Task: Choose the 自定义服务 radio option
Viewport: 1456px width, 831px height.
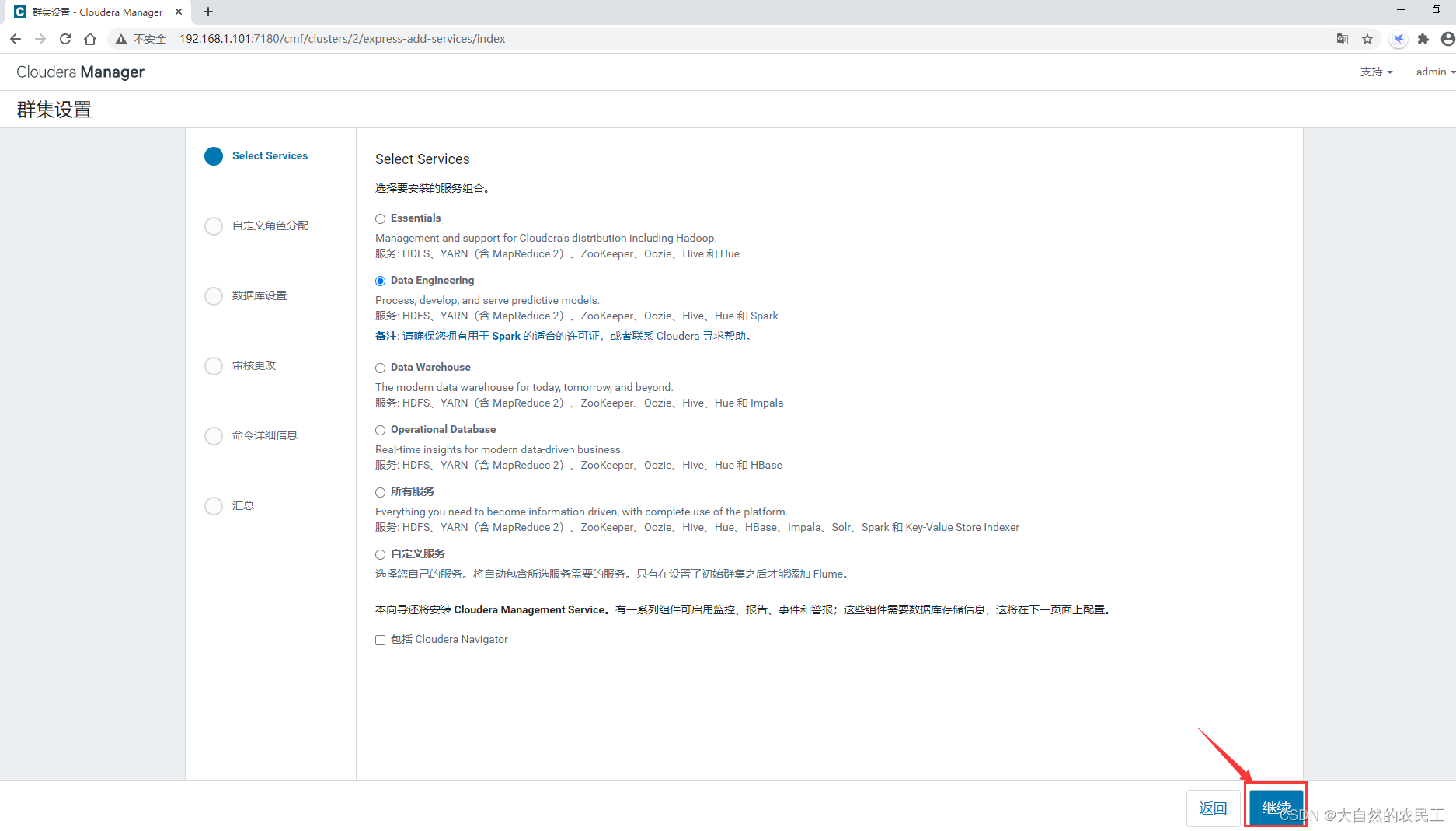Action: 380,555
